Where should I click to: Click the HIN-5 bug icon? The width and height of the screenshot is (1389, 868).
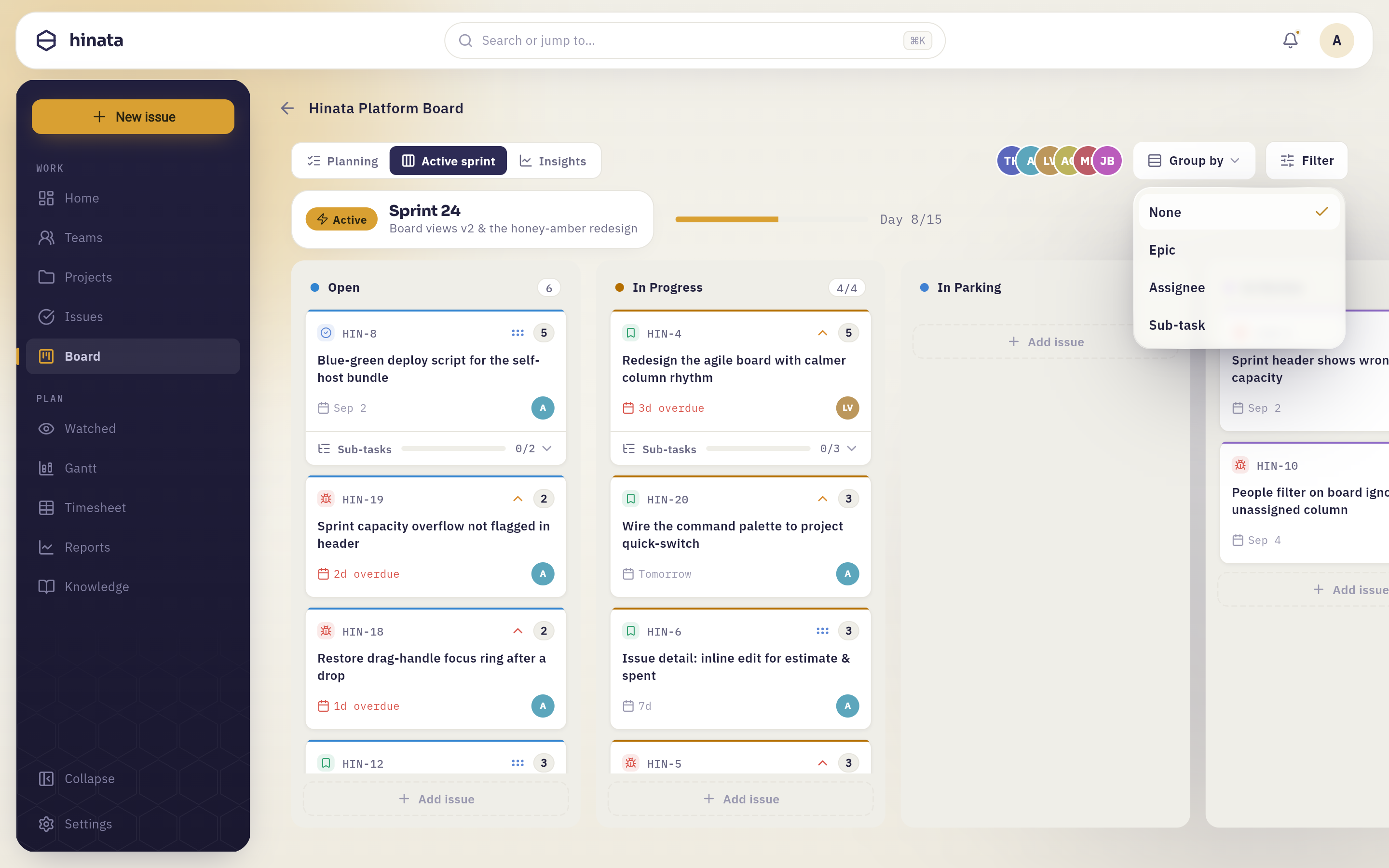(x=631, y=763)
